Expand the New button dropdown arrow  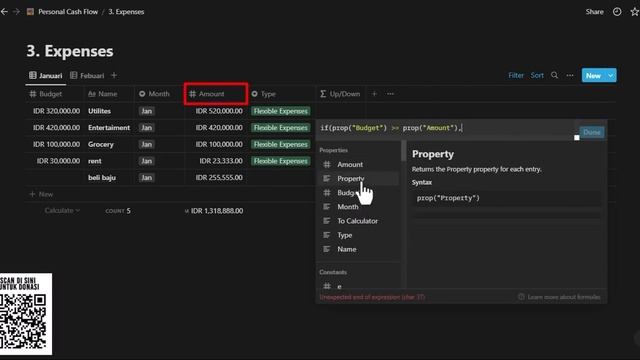(611, 76)
